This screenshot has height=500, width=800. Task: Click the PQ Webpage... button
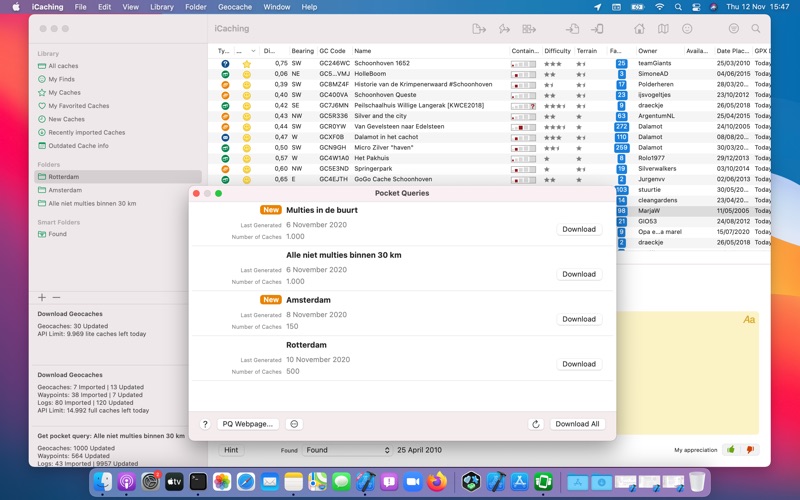(247, 424)
